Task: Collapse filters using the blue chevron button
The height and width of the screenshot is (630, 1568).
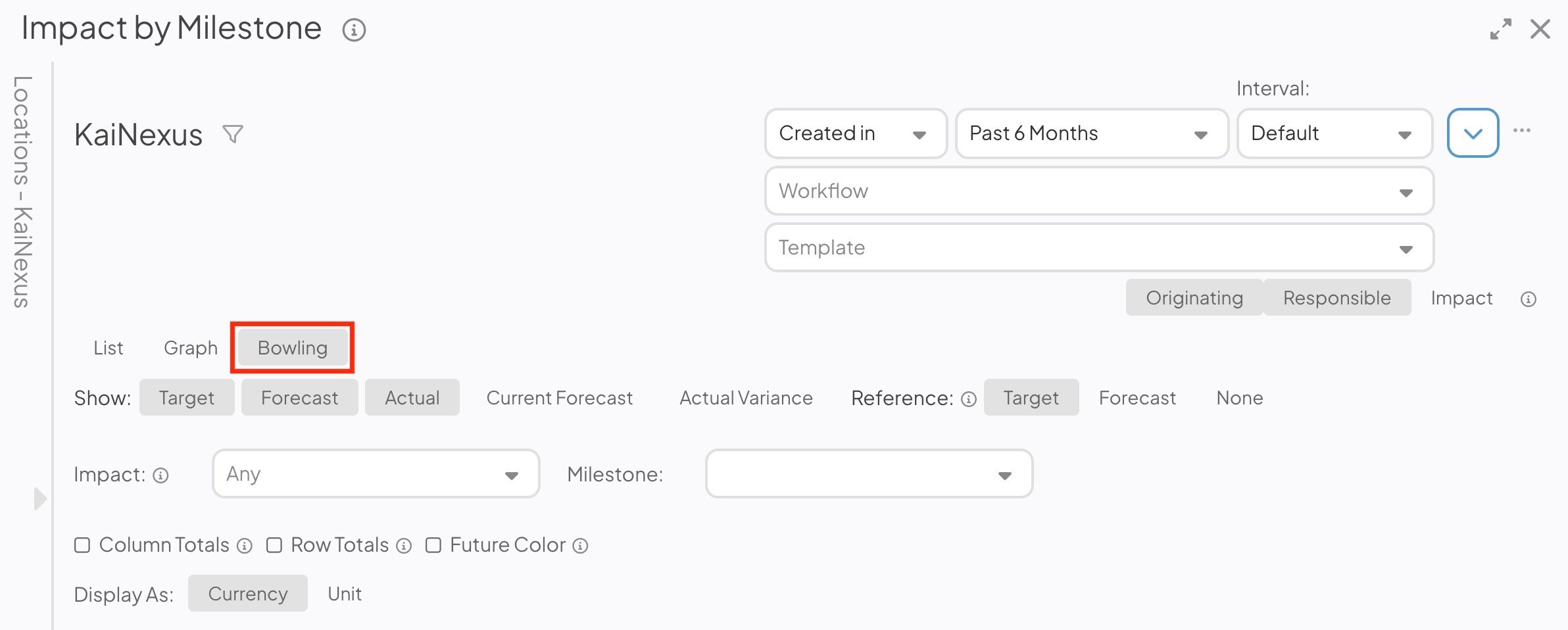Action: tap(1473, 133)
